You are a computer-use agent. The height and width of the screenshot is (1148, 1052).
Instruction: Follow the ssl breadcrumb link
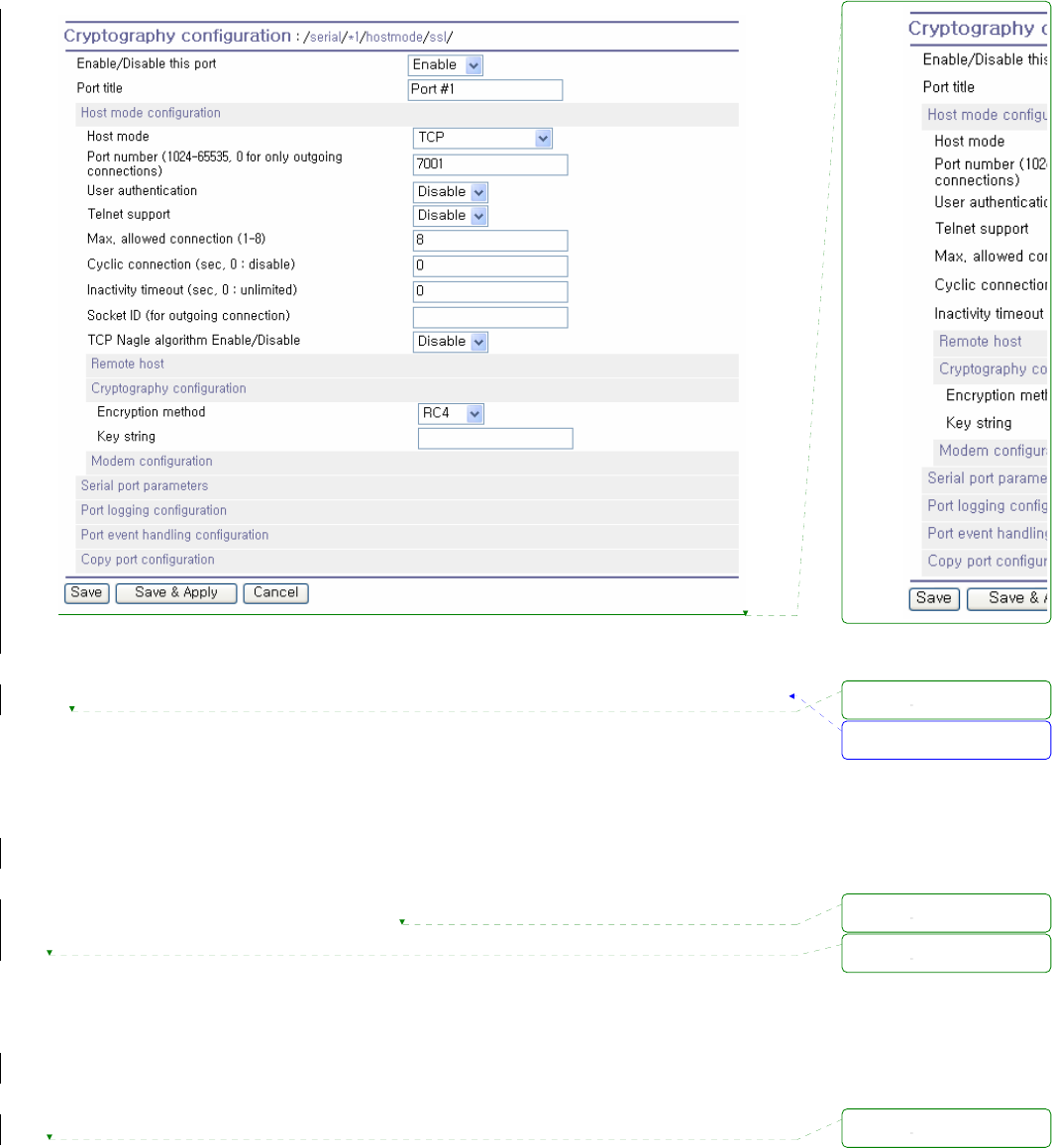tap(438, 38)
